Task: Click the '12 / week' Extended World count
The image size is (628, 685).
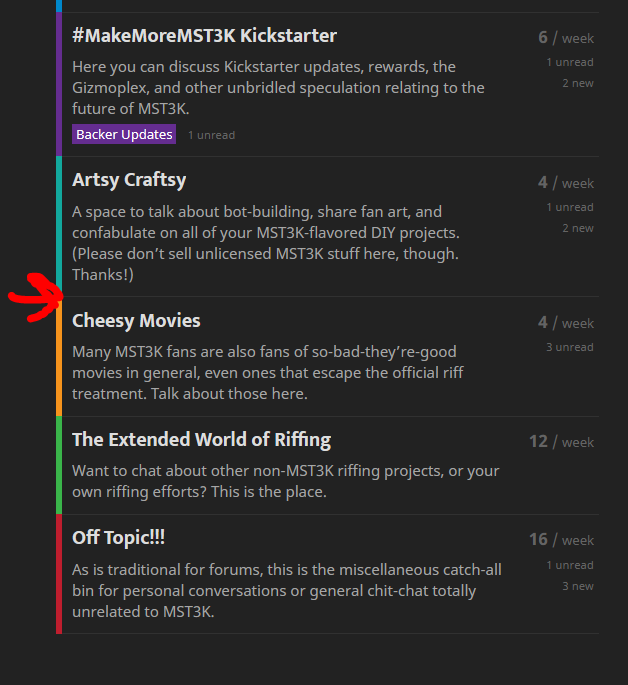Action: (562, 442)
